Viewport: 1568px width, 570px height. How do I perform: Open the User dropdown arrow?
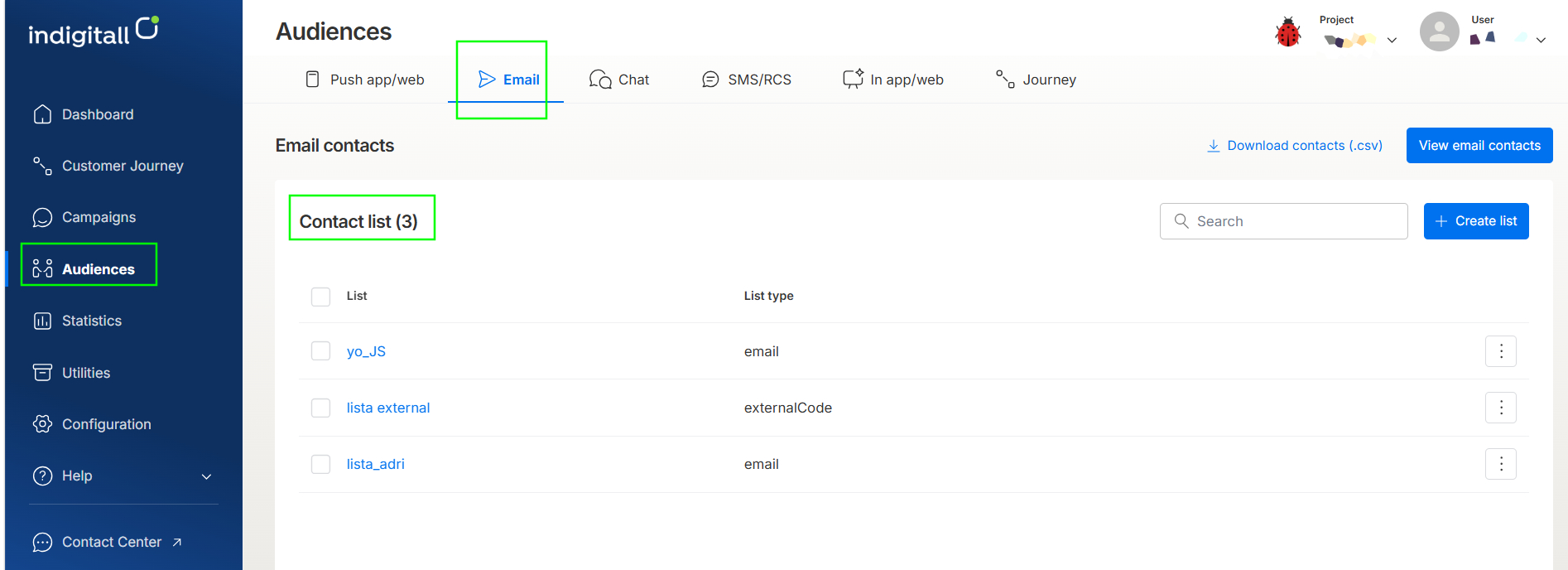coord(1541,40)
